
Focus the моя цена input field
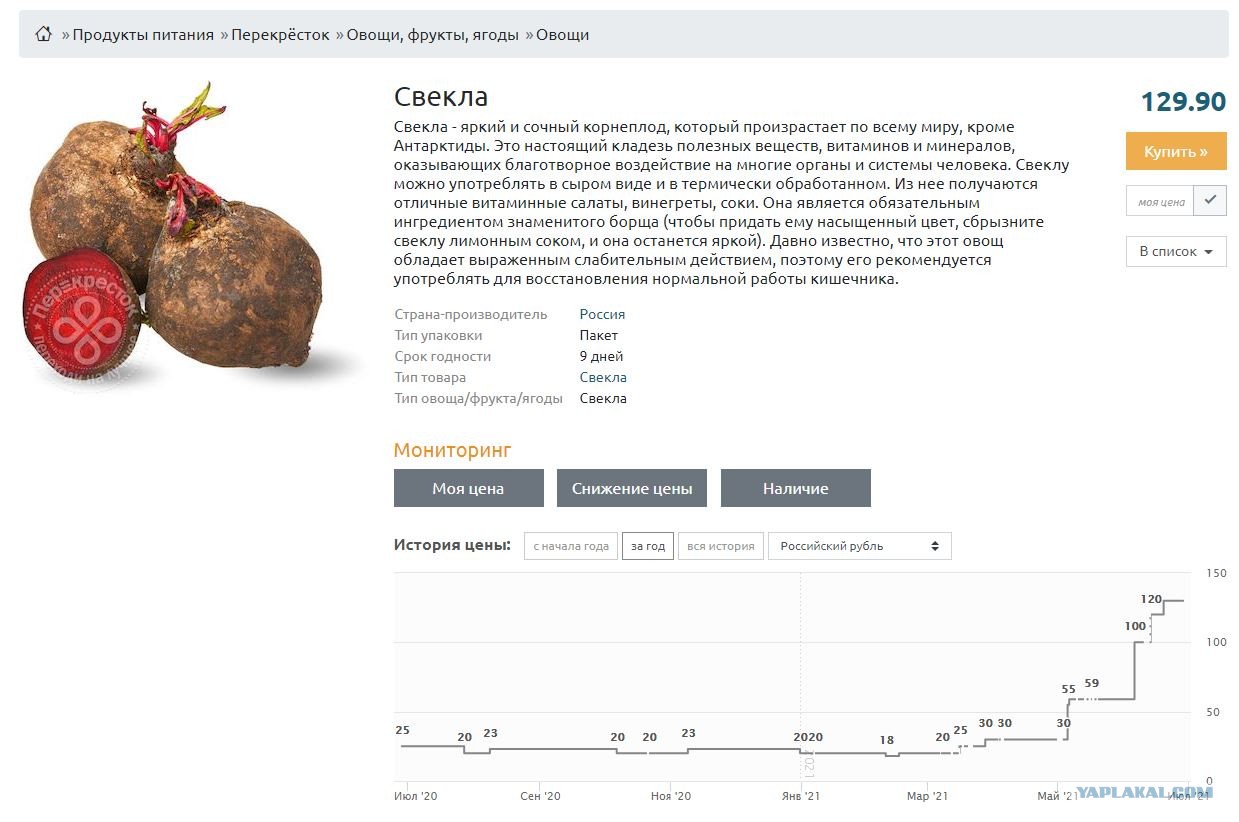tap(1161, 201)
